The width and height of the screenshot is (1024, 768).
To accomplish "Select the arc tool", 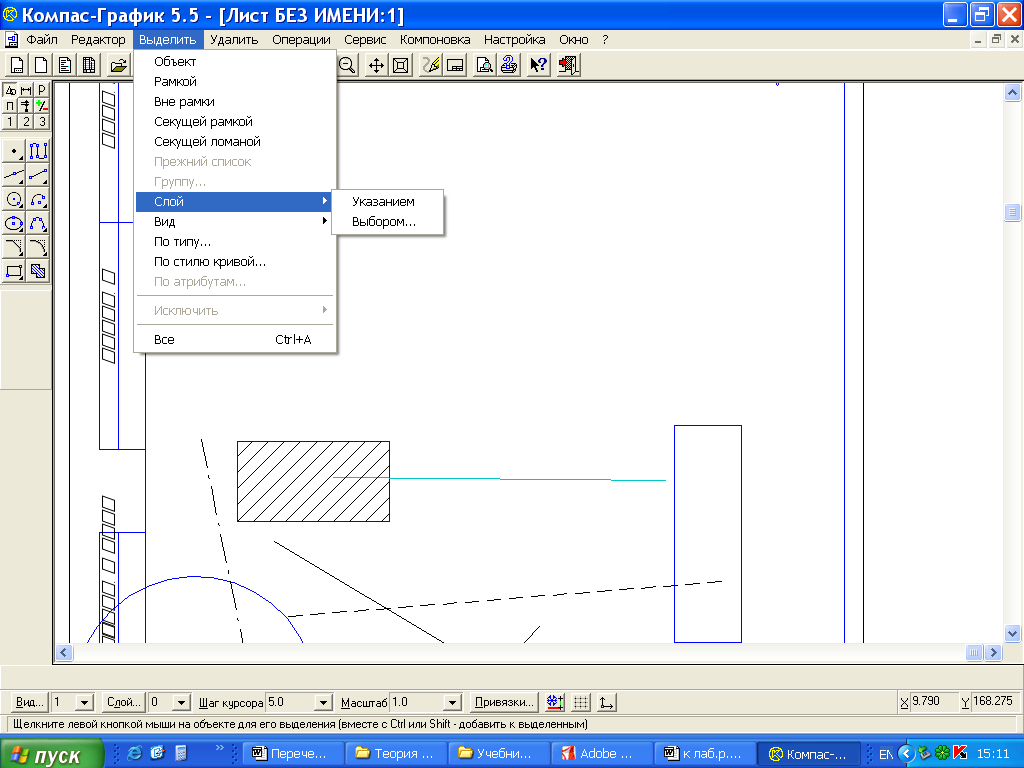I will pos(38,199).
